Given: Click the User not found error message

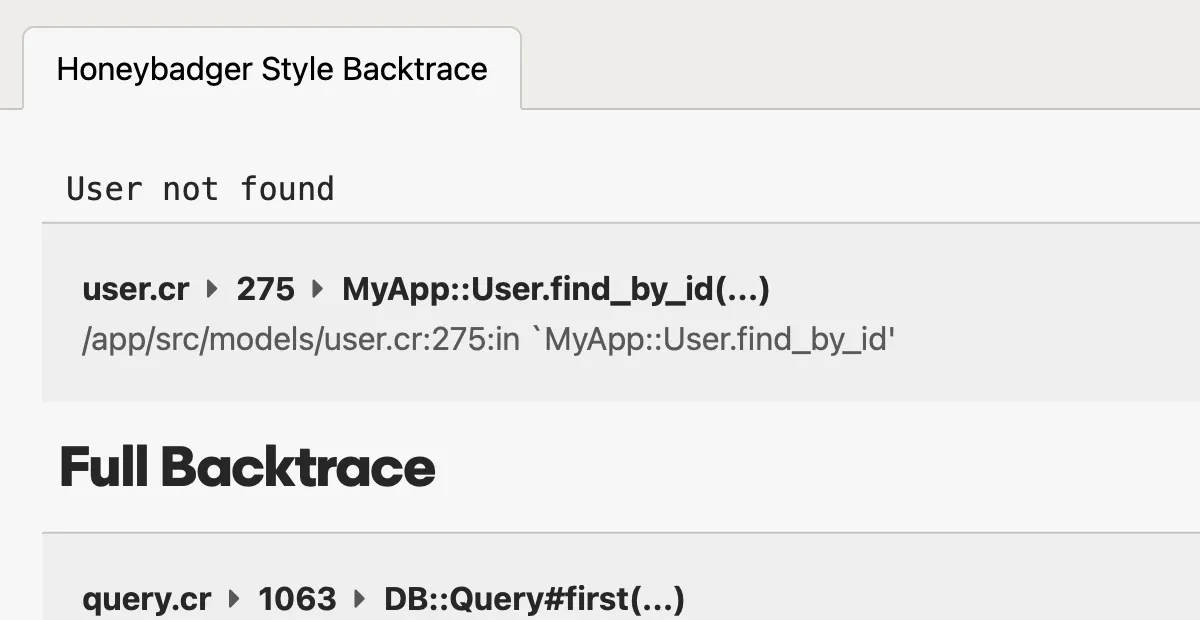Looking at the screenshot, I should pyautogui.click(x=199, y=189).
